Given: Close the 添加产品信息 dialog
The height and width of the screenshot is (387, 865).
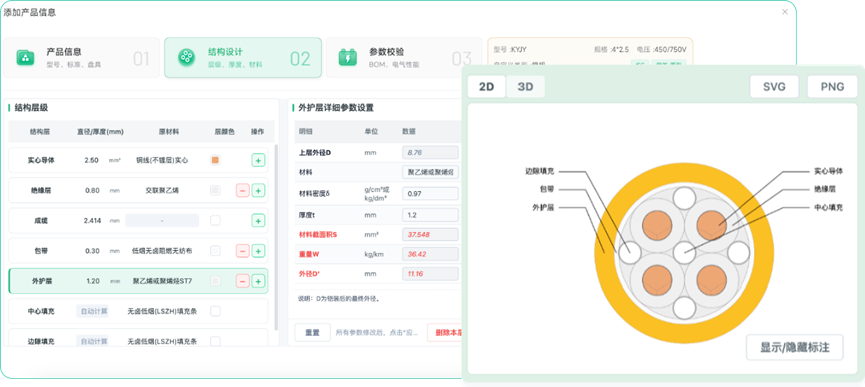Looking at the screenshot, I should (785, 12).
